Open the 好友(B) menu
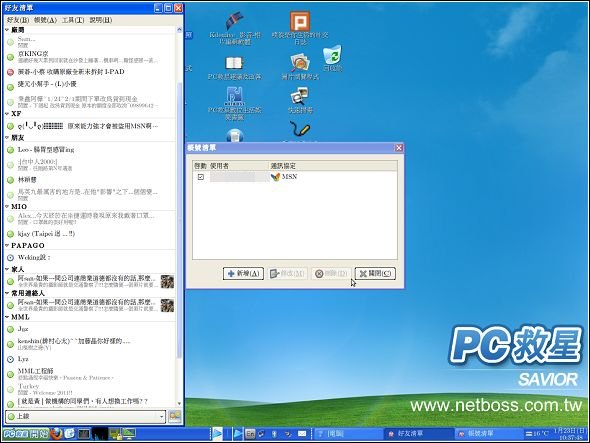Image resolution: width=590 pixels, height=443 pixels. [x=18, y=20]
